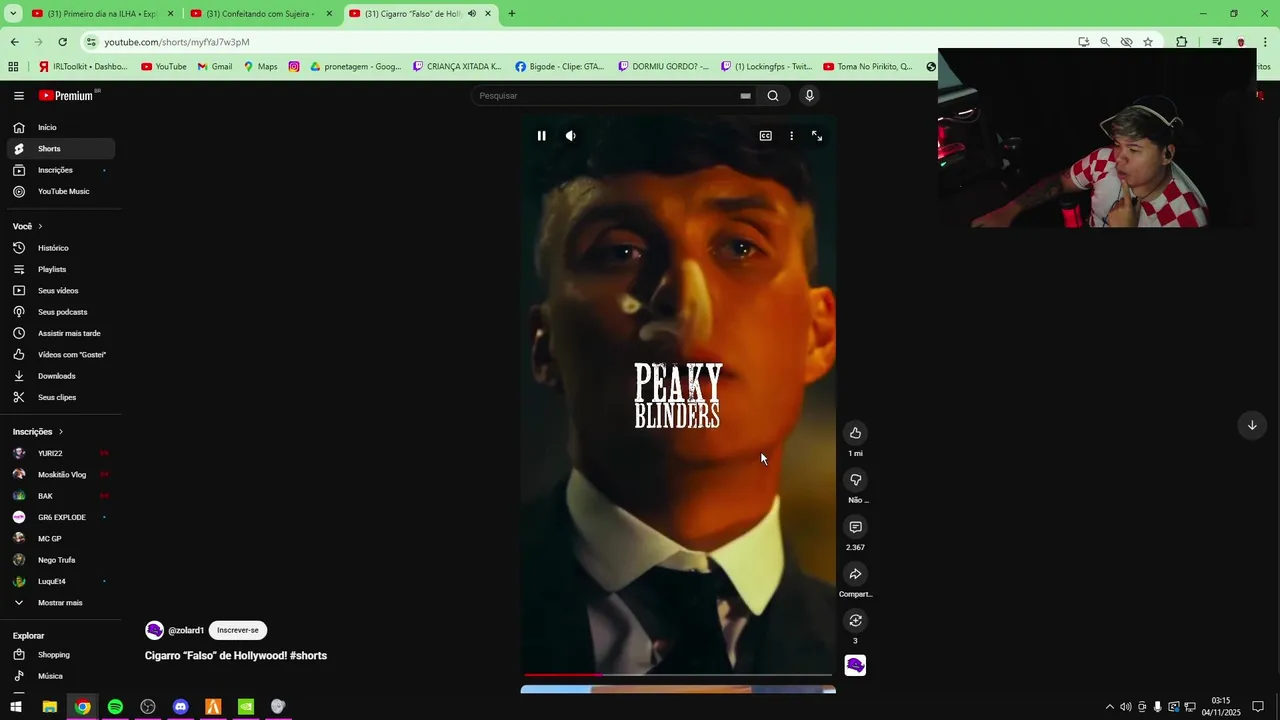1280x720 pixels.
Task: Open Seus vídeos in the sidebar
Action: tap(60, 291)
